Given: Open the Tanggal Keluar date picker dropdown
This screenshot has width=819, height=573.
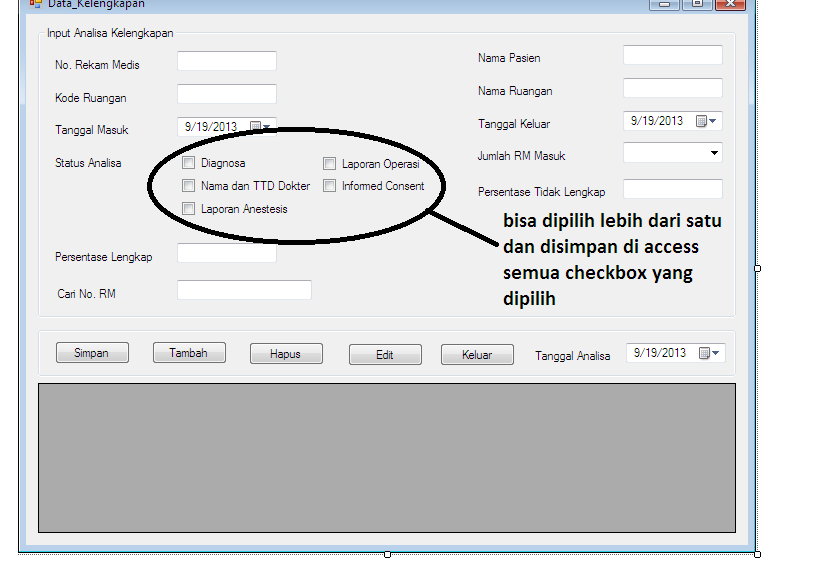Looking at the screenshot, I should [x=712, y=121].
